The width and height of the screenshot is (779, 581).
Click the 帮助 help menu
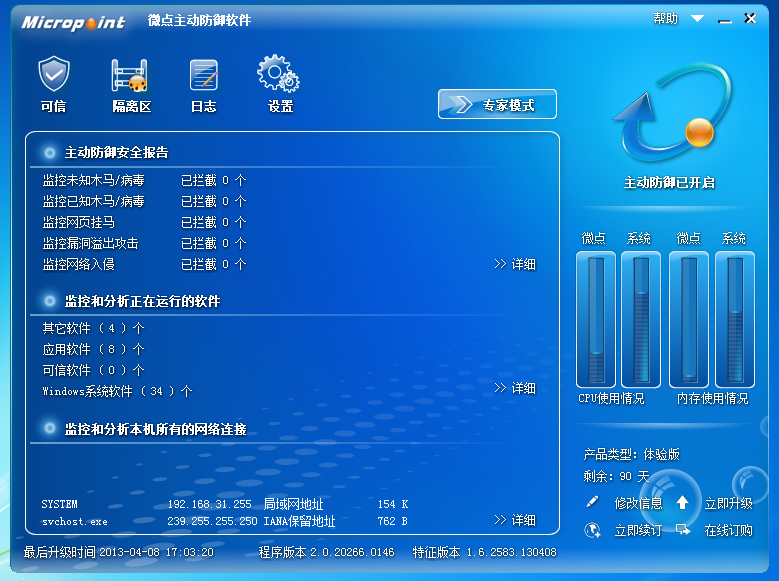coord(666,19)
